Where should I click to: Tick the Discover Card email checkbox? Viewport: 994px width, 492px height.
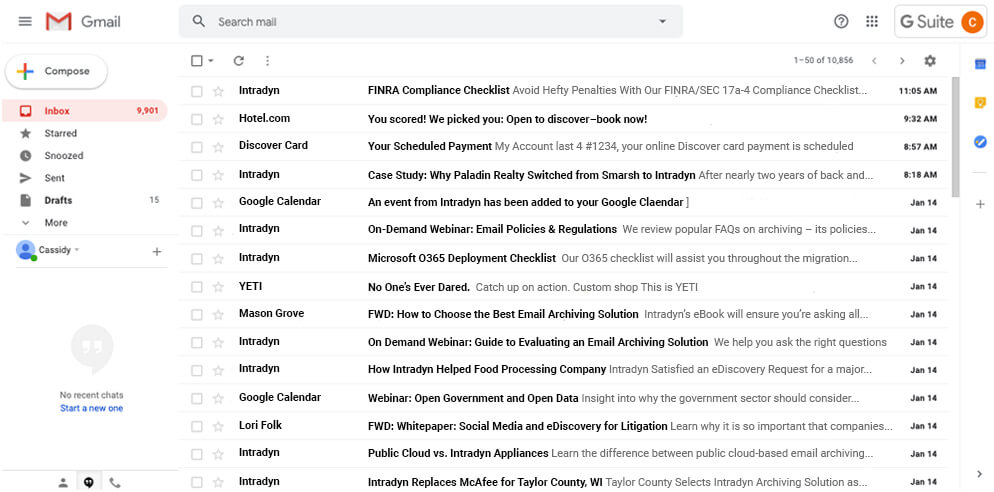tap(197, 147)
